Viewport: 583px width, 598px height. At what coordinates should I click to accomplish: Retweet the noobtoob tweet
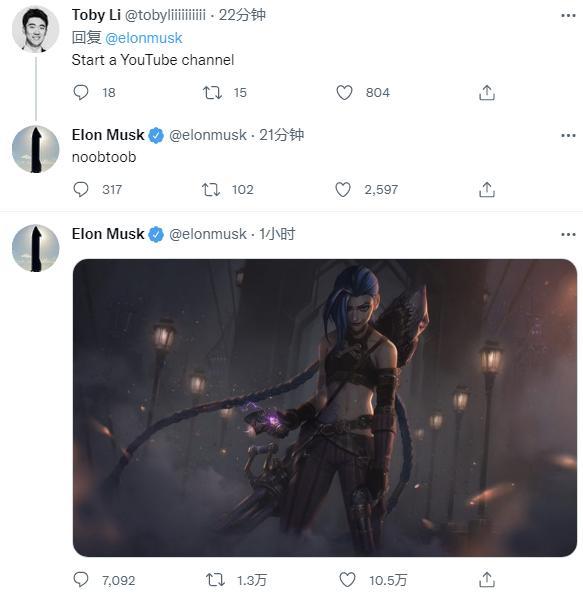tap(211, 189)
